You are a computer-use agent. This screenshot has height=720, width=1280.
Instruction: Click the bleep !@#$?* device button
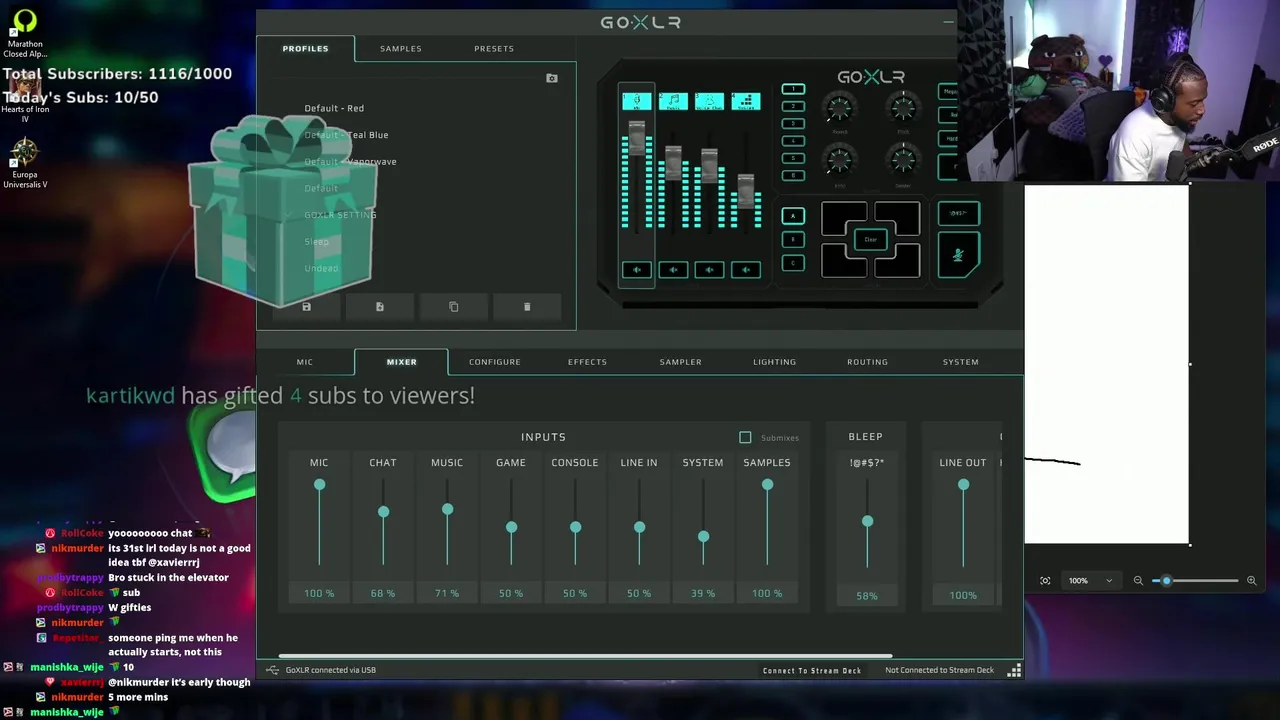959,213
